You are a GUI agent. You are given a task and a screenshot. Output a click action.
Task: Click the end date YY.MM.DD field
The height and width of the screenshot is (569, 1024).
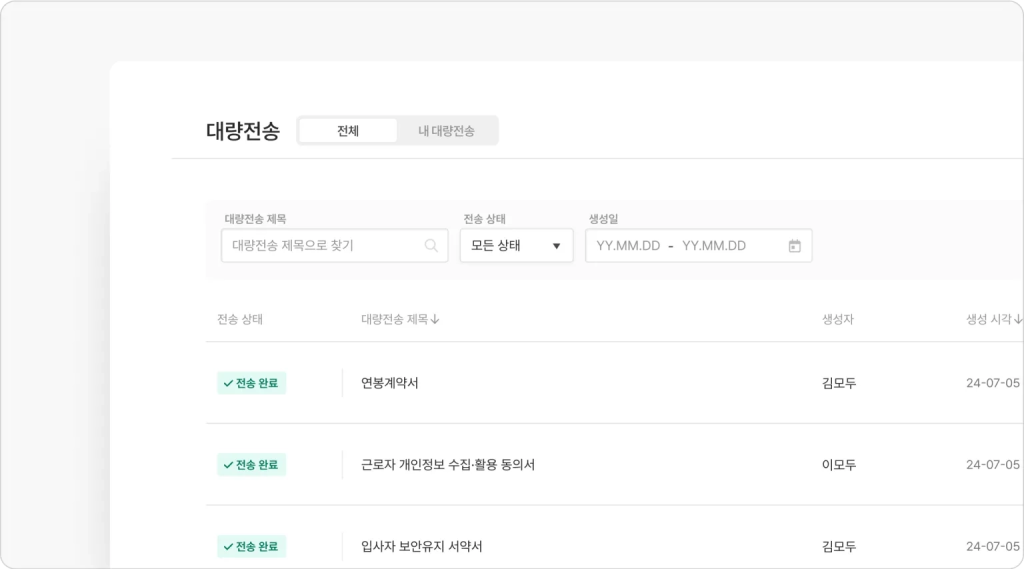[714, 246]
